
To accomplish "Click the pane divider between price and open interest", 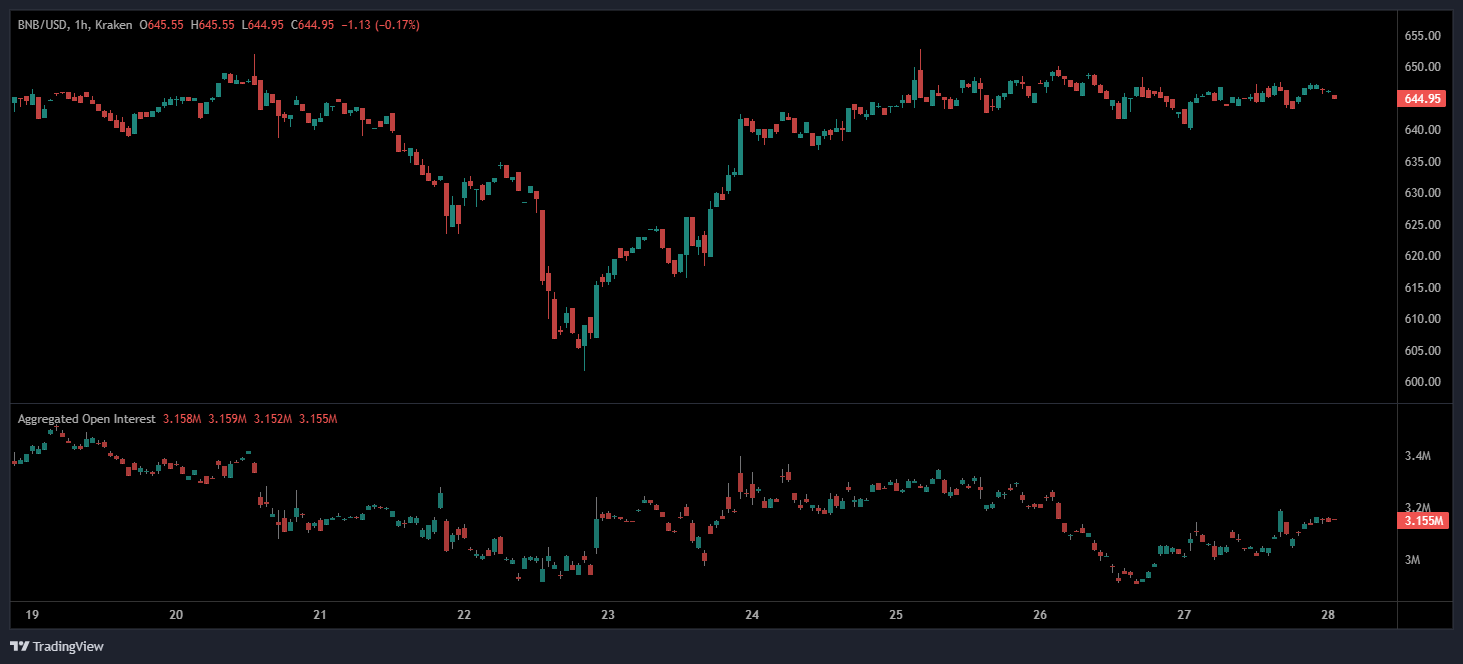I will coord(700,403).
